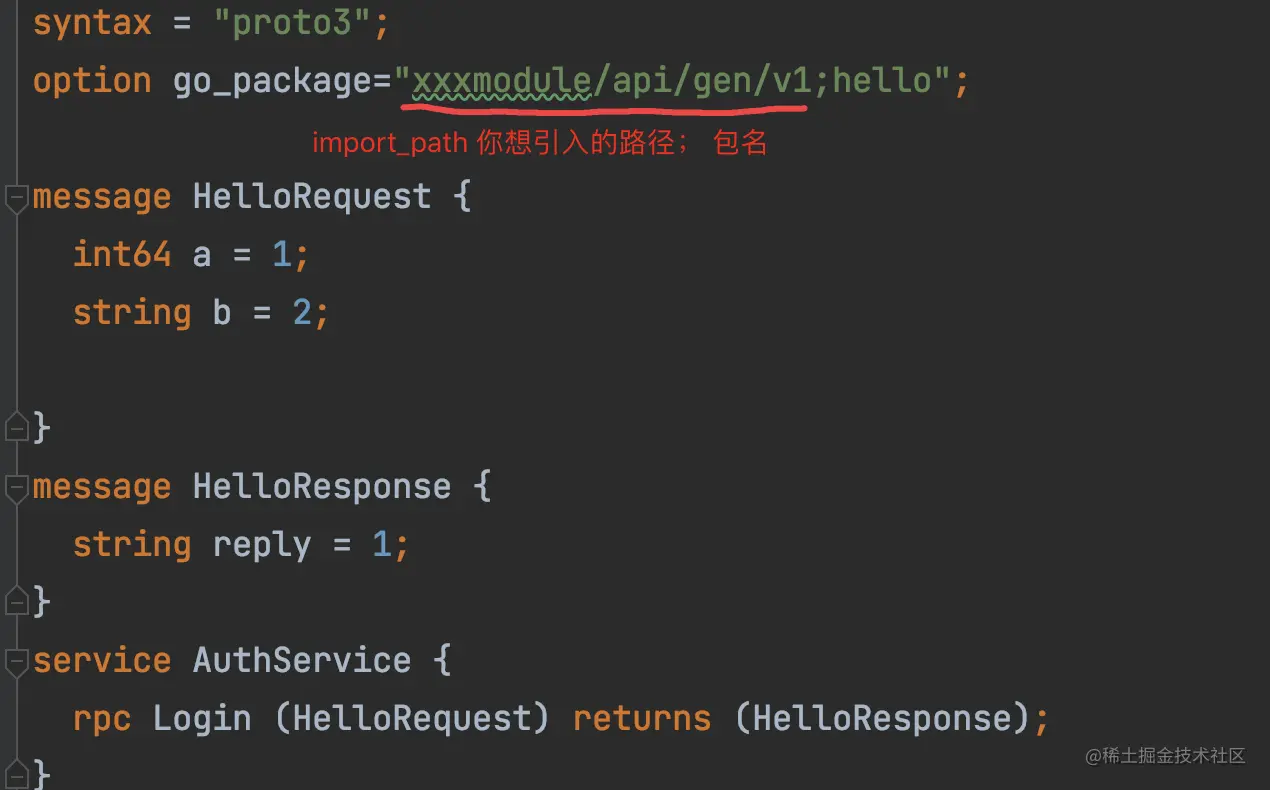Image resolution: width=1270 pixels, height=790 pixels.
Task: Click the underlined xxxmodule path text
Action: [503, 81]
